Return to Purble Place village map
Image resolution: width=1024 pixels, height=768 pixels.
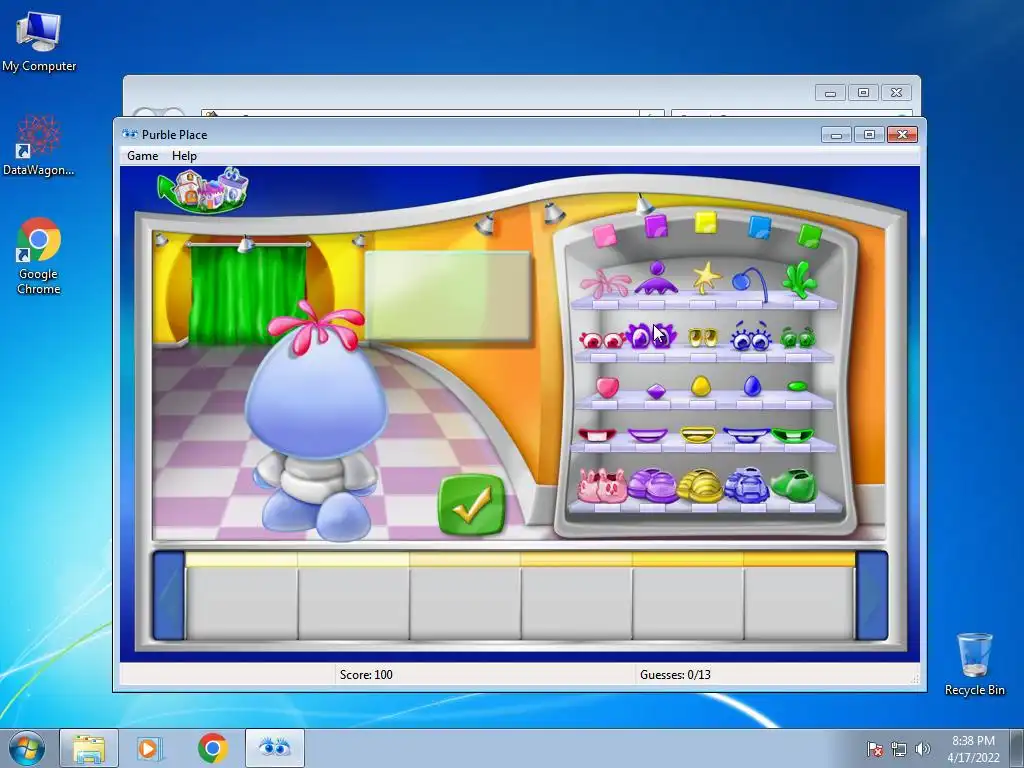click(203, 191)
